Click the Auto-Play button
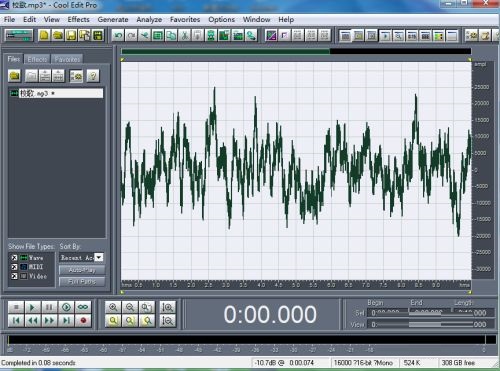This screenshot has width=500, height=371. [x=82, y=270]
